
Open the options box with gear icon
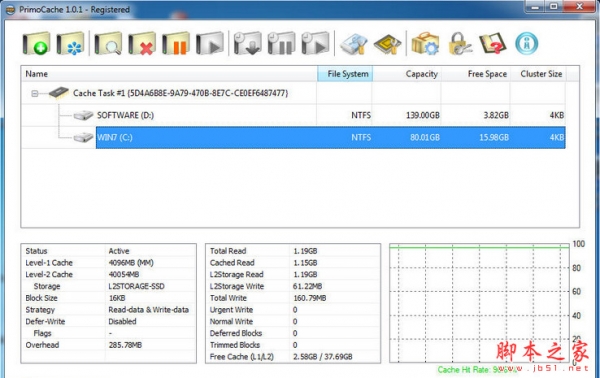[x=425, y=44]
